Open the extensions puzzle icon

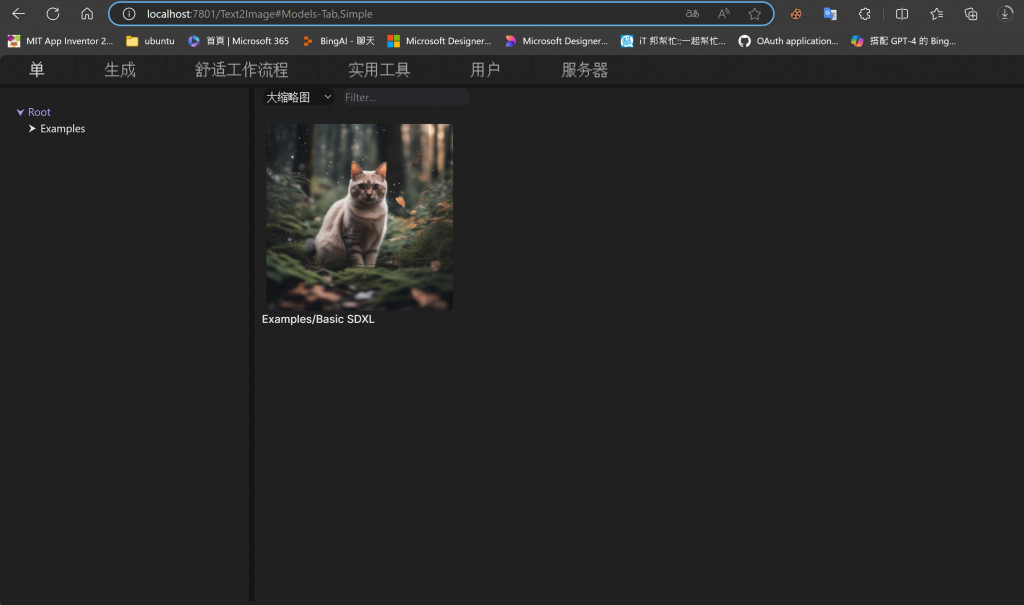click(x=865, y=14)
